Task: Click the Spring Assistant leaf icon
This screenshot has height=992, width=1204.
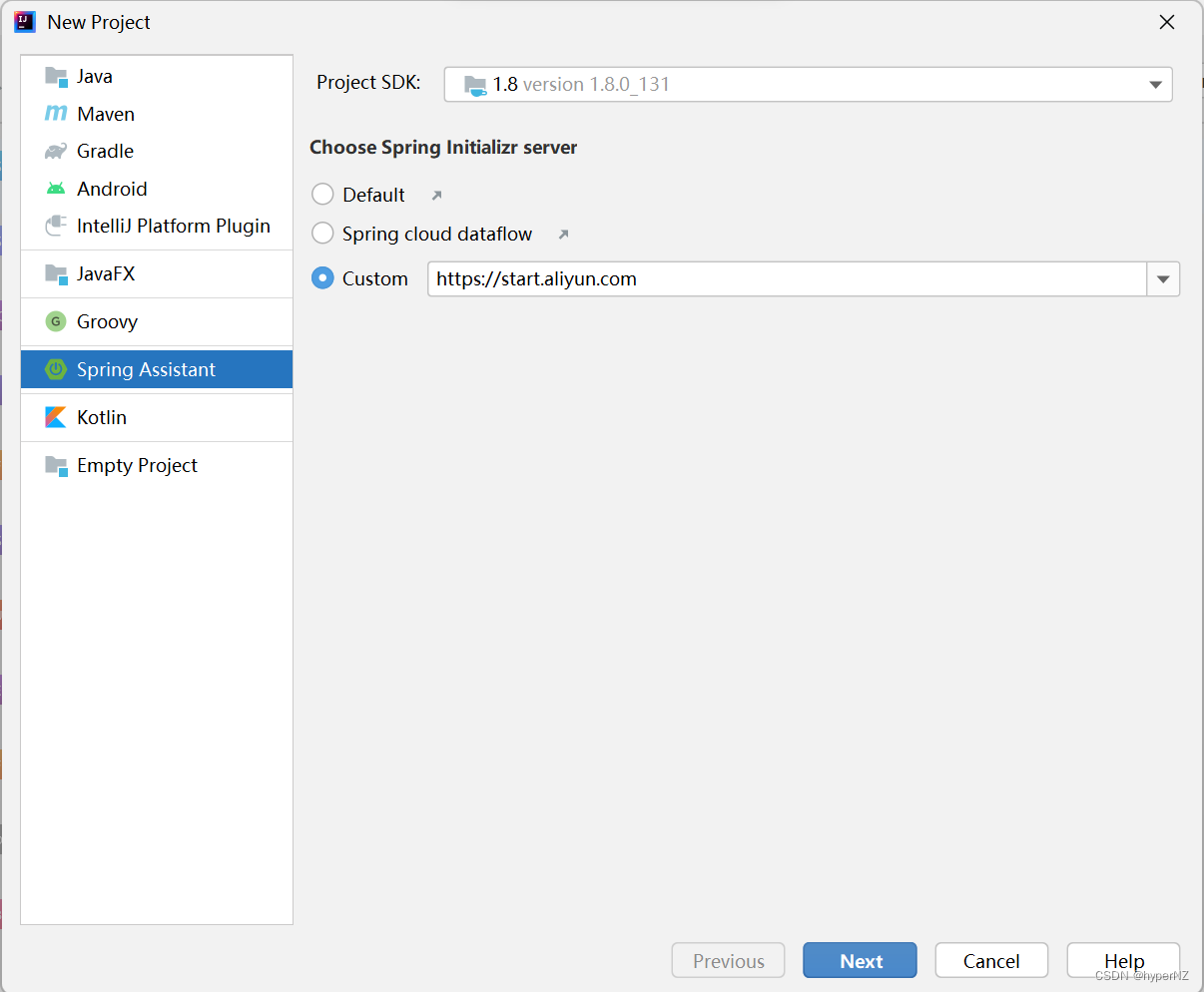Action: tap(56, 369)
